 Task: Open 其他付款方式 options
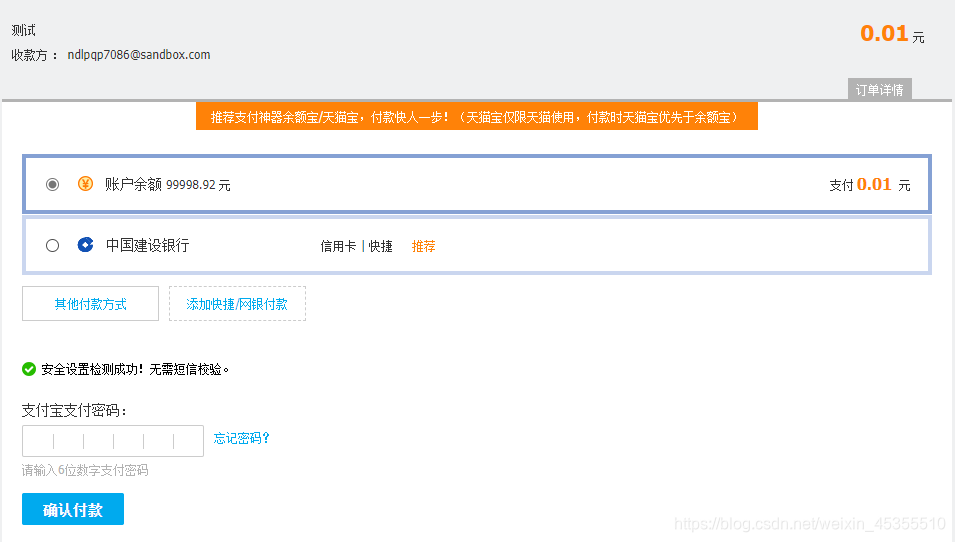coord(90,303)
